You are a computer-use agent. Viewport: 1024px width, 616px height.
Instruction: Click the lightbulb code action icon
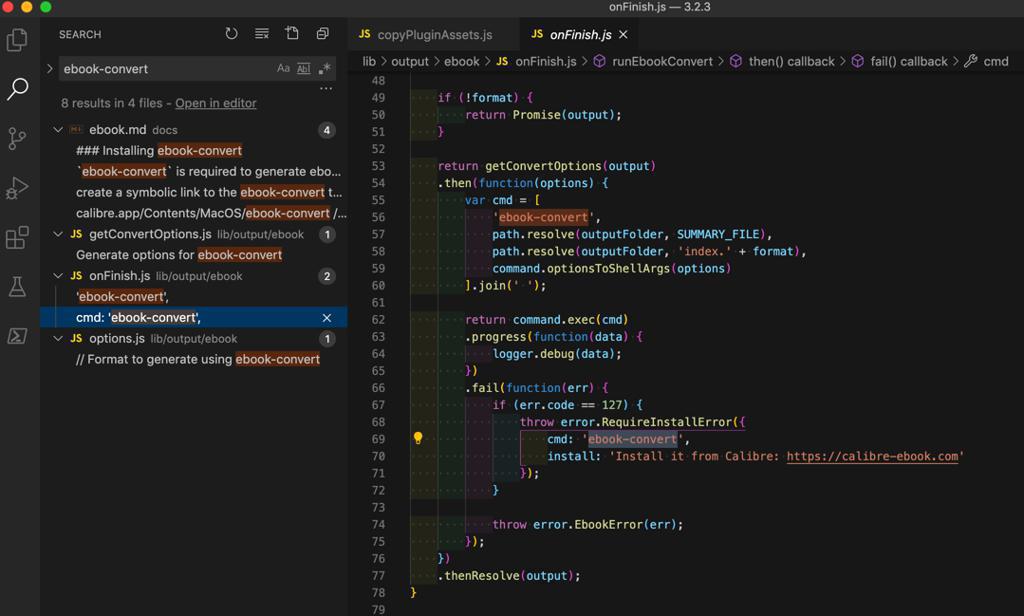coord(418,438)
